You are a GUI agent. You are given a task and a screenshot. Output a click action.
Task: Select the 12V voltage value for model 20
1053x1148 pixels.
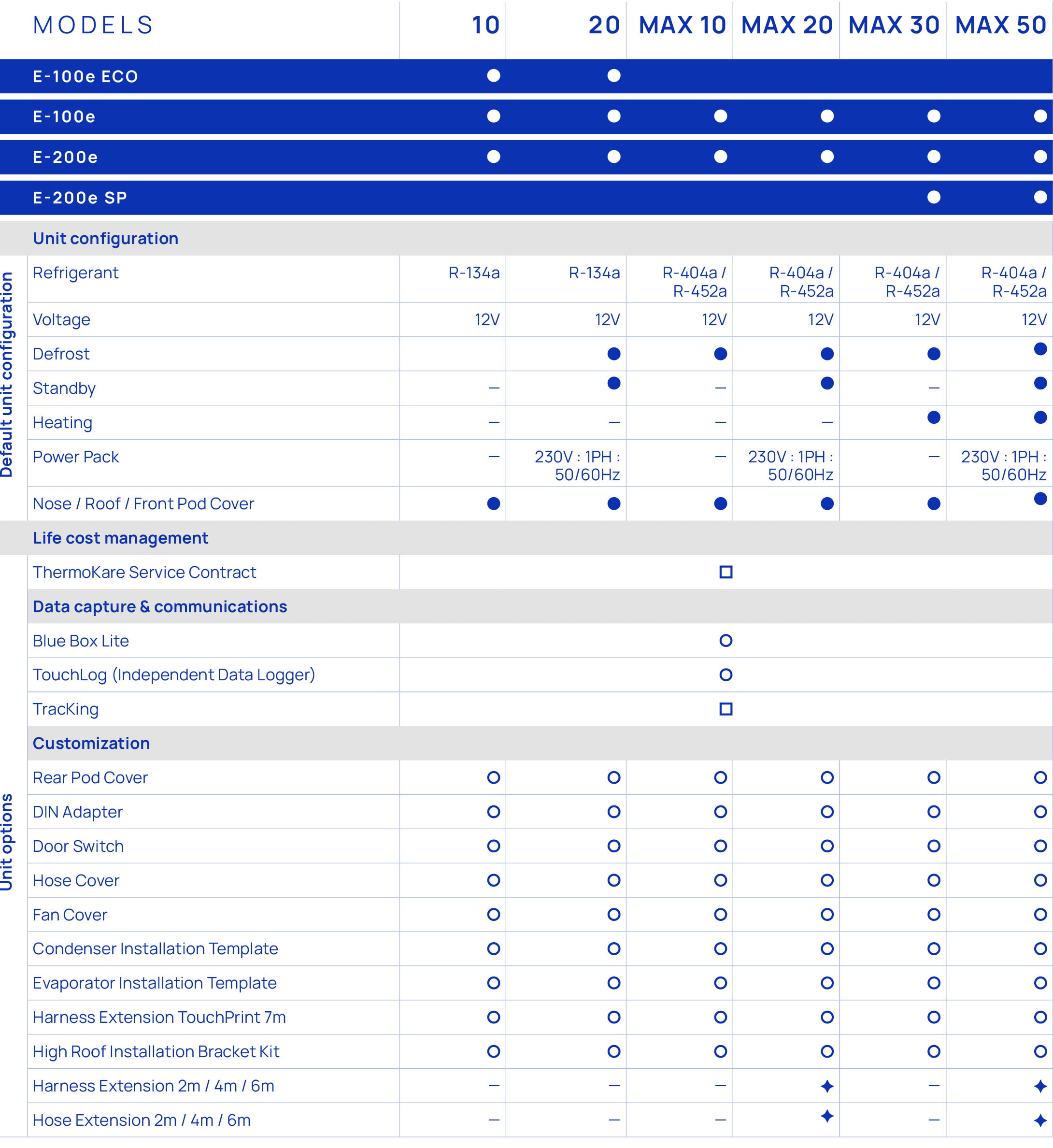[x=608, y=320]
